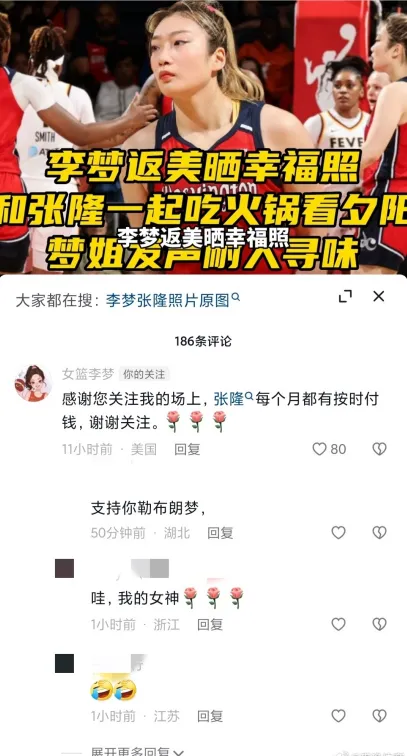Expand more replies with 展开更多回复
The image size is (407, 756).
[x=137, y=751]
